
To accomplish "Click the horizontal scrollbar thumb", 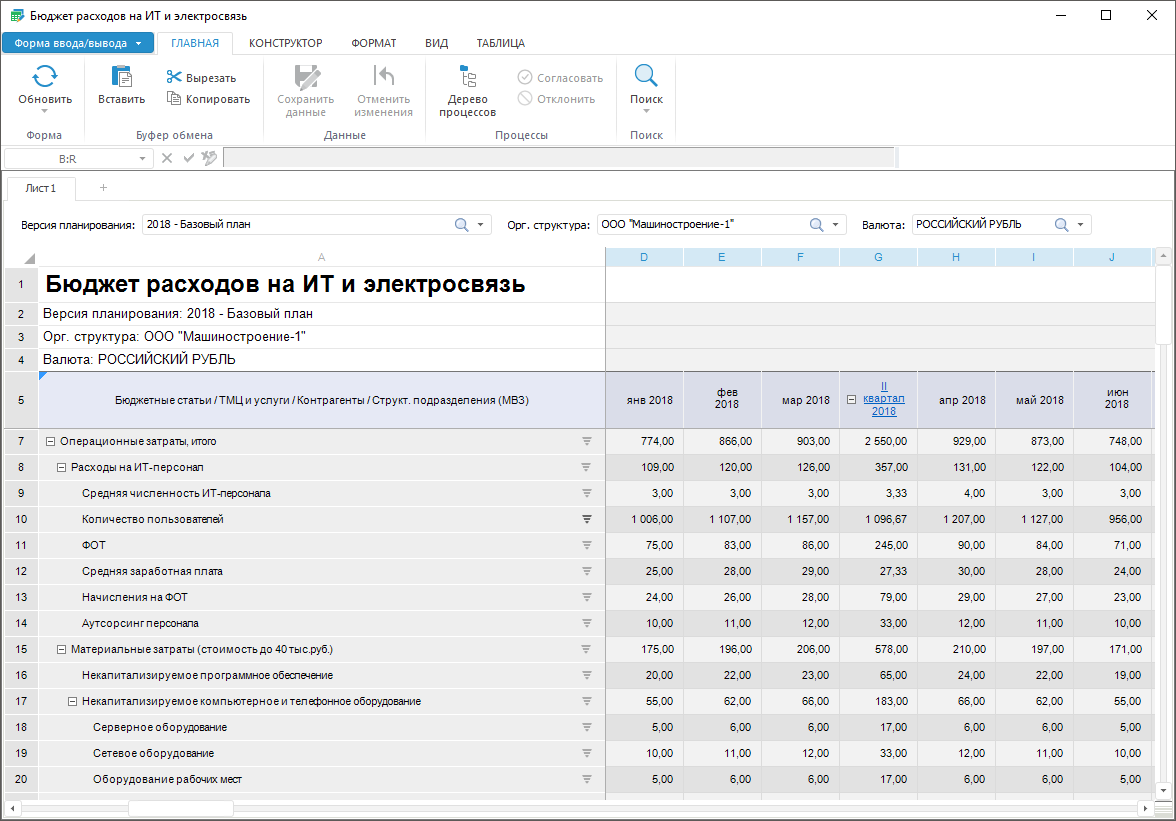I will (x=180, y=808).
